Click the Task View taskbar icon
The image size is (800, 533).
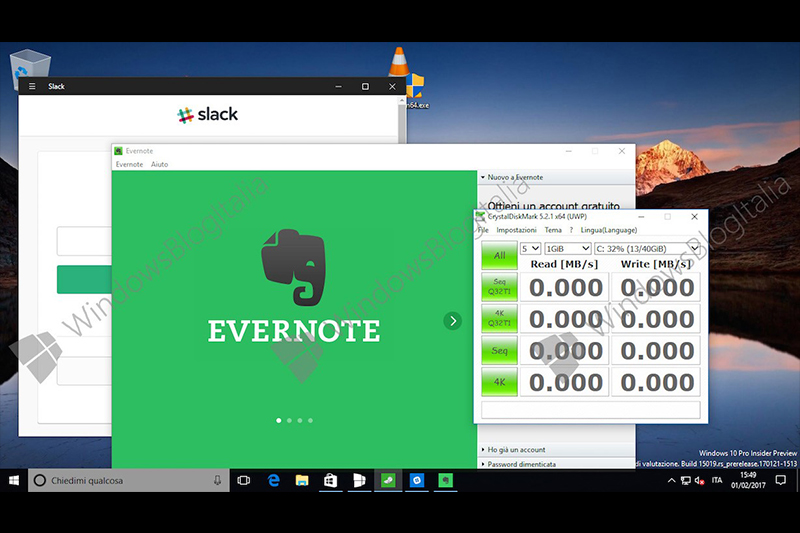click(x=243, y=481)
